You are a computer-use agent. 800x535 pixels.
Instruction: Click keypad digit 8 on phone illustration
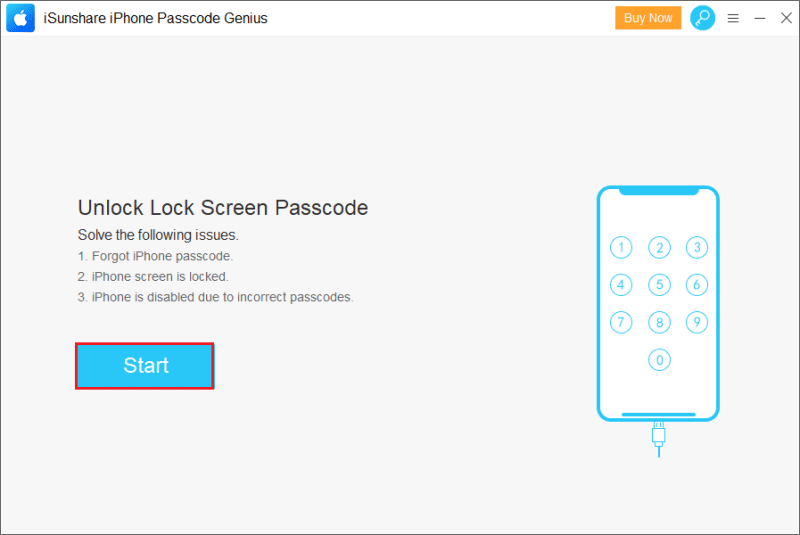pos(659,322)
